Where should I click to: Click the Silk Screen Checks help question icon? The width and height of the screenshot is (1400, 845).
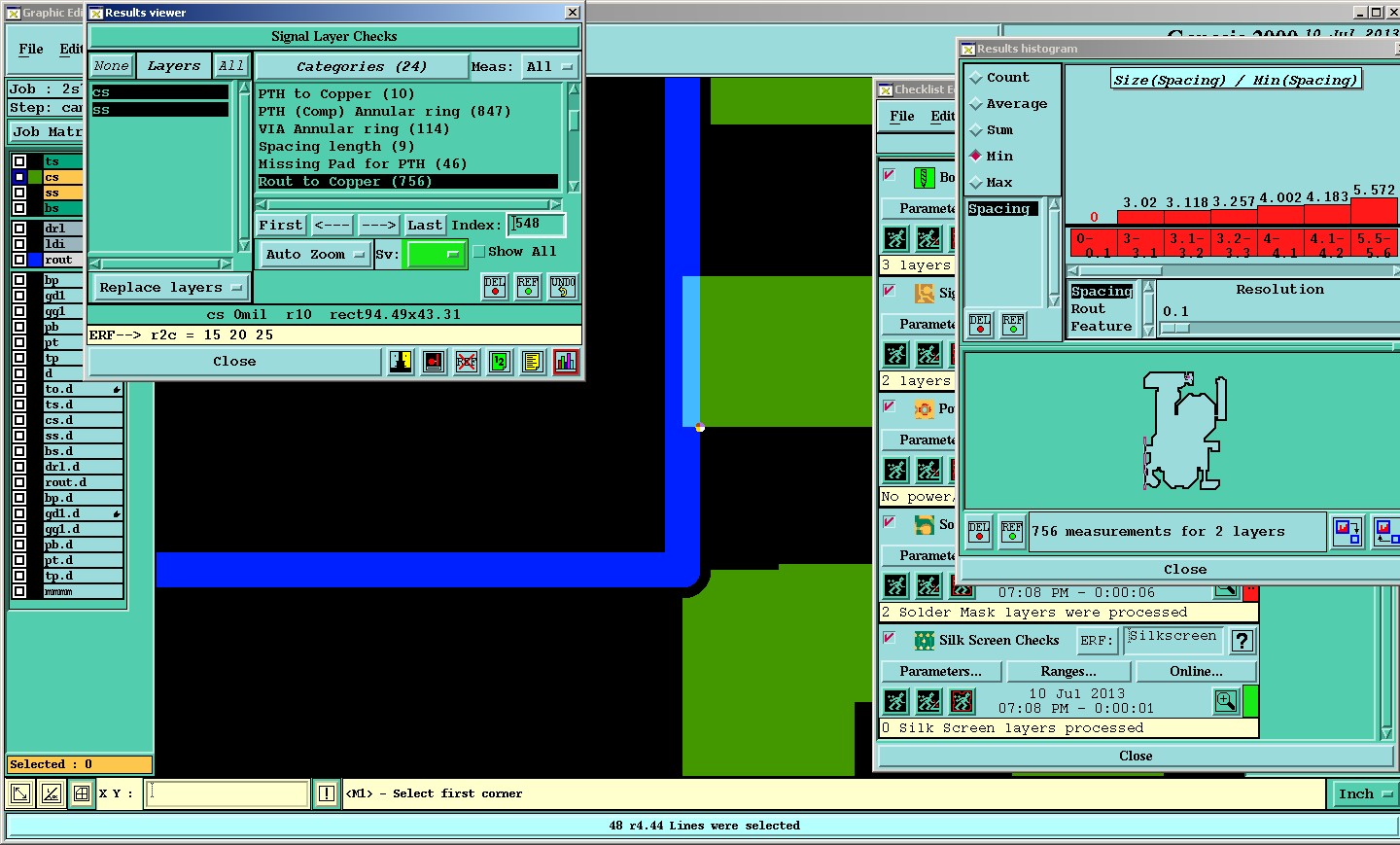point(1242,641)
